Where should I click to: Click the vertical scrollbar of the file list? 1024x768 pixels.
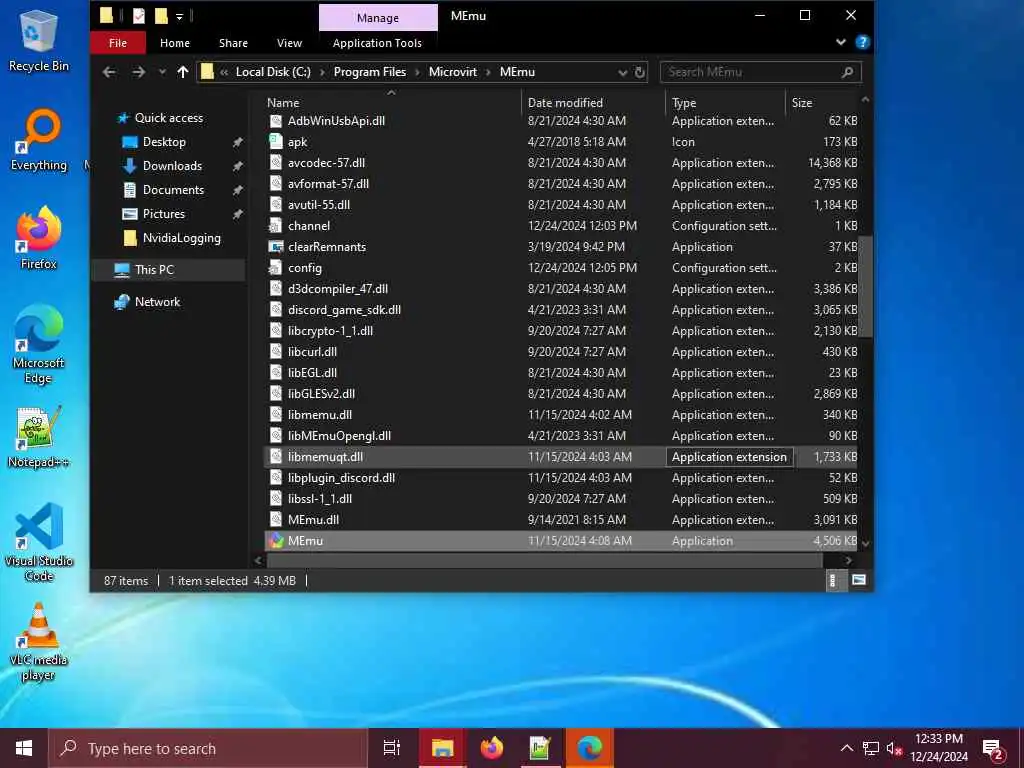point(865,286)
